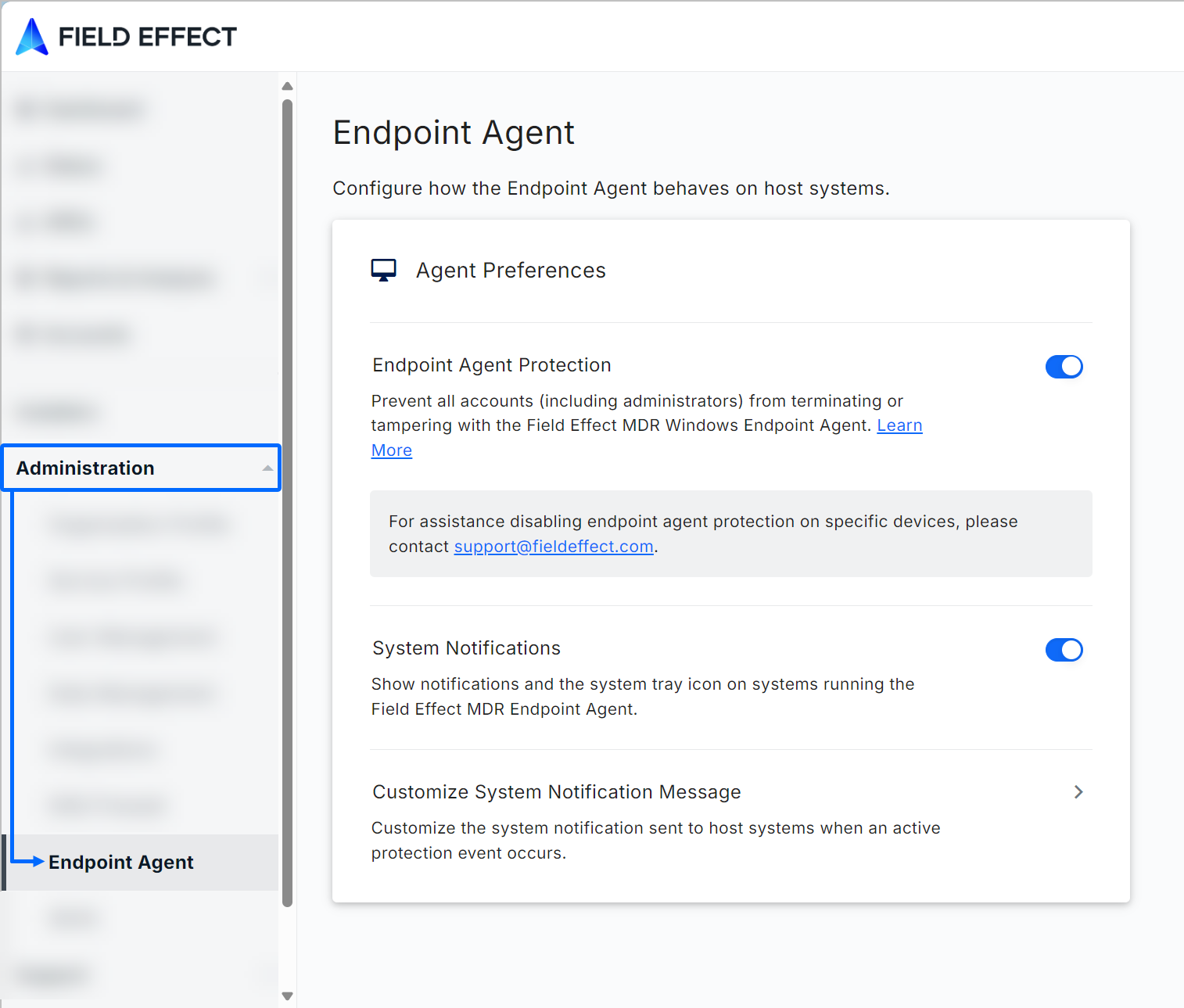Click the Agent Preferences monitor icon

coord(383,271)
